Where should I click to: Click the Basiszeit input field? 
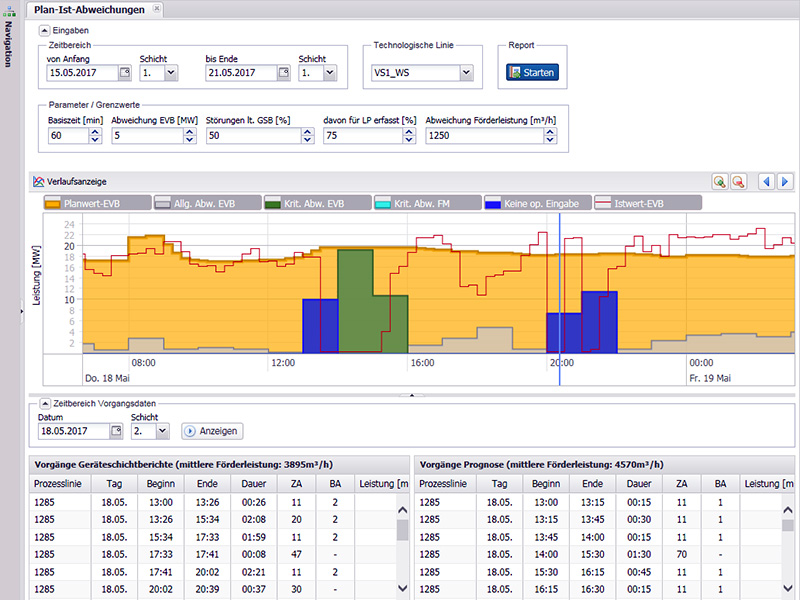69,136
